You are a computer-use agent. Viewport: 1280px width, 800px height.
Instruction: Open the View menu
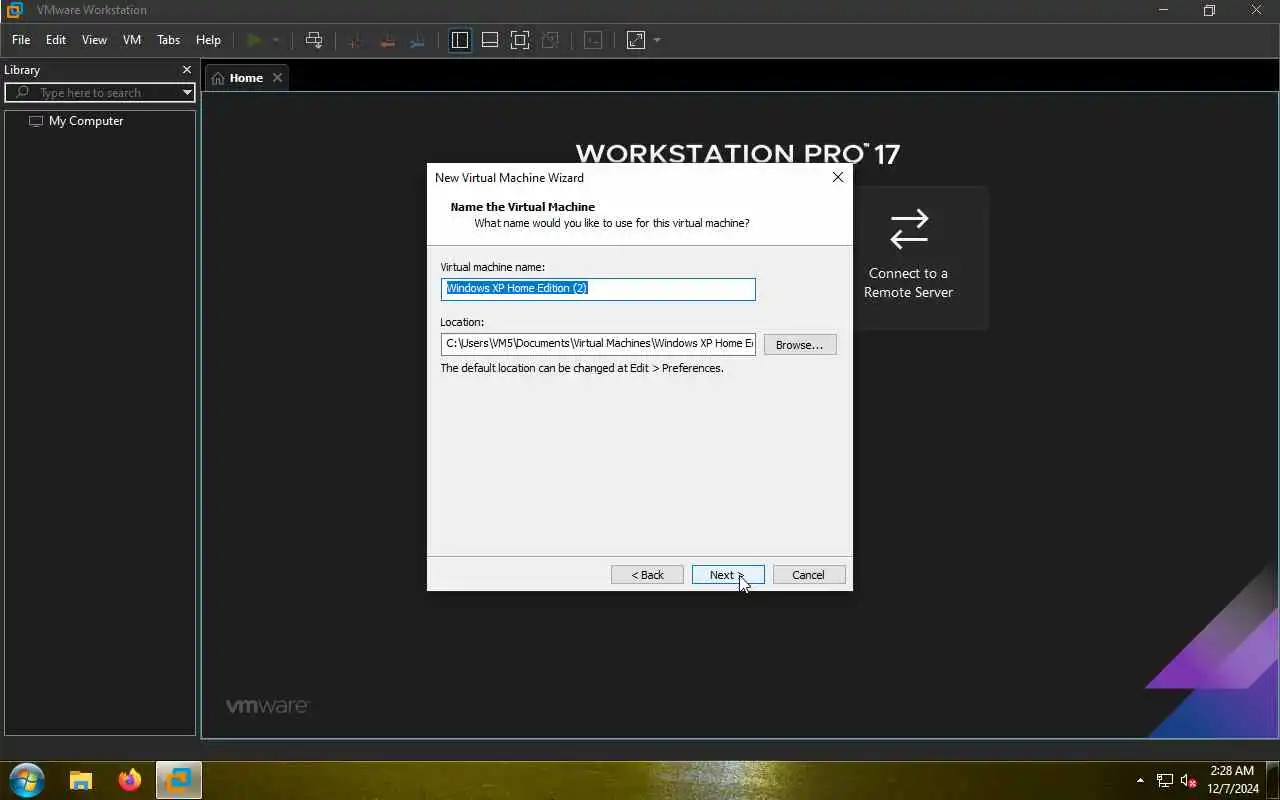coord(94,40)
